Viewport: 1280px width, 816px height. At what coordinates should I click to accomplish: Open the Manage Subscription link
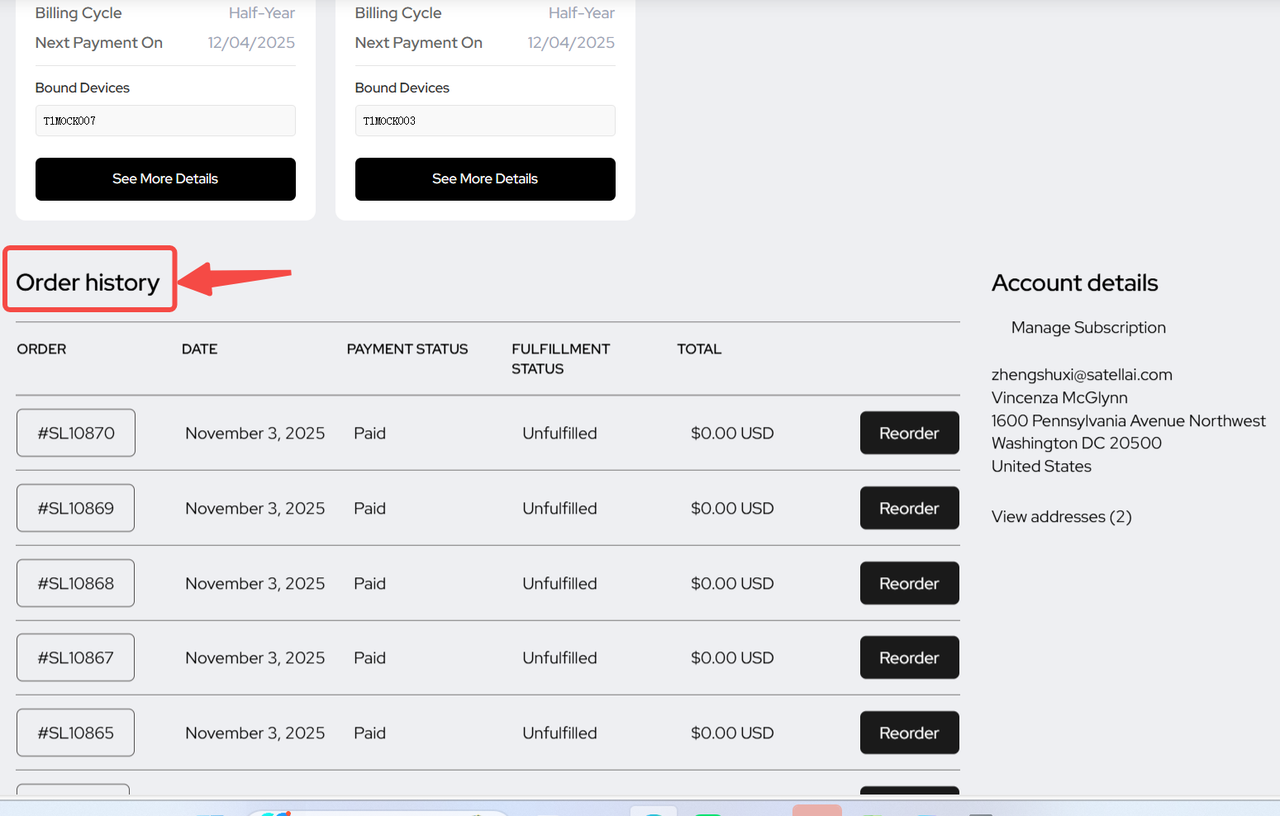click(1088, 328)
